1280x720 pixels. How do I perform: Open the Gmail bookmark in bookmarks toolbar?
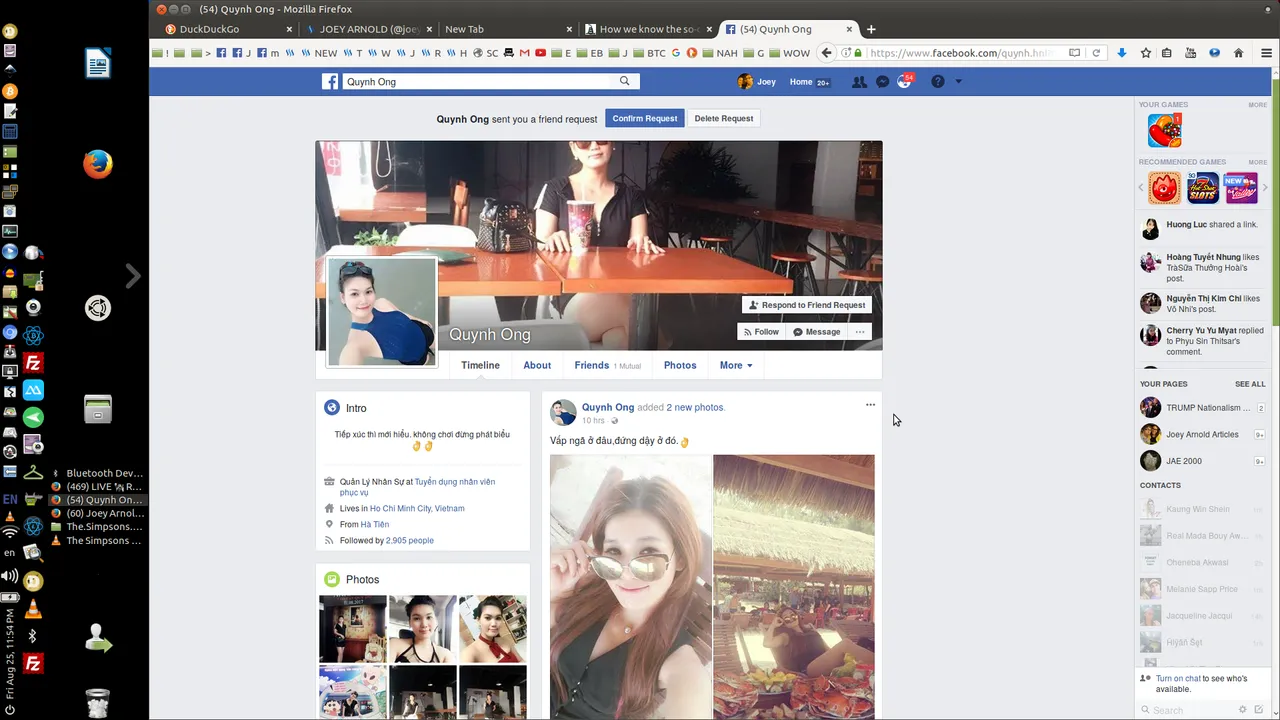[x=524, y=53]
